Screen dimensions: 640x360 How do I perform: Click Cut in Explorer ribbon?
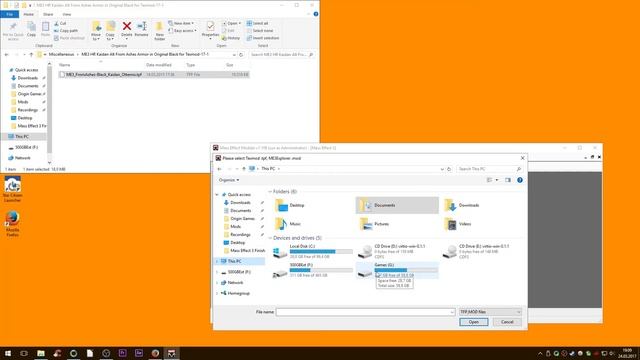tap(60, 23)
